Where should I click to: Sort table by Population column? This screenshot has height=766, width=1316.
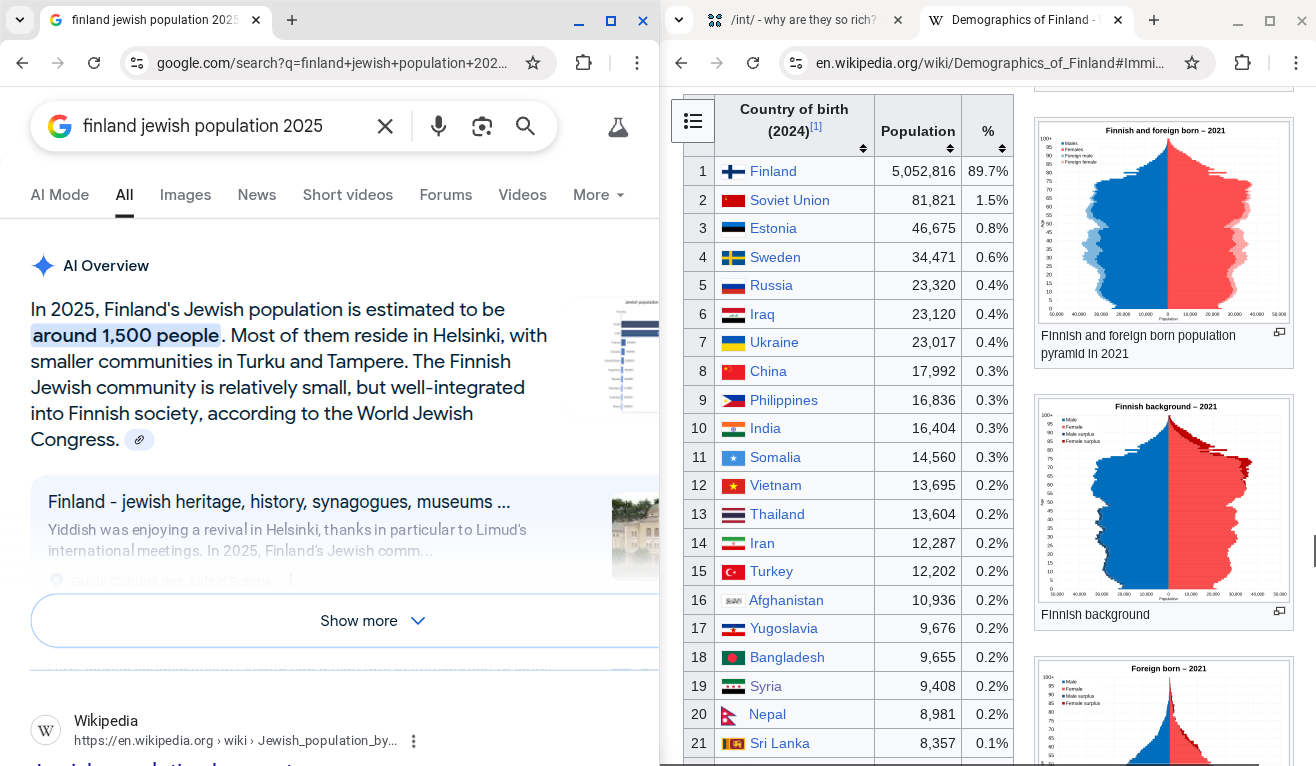pyautogui.click(x=950, y=149)
